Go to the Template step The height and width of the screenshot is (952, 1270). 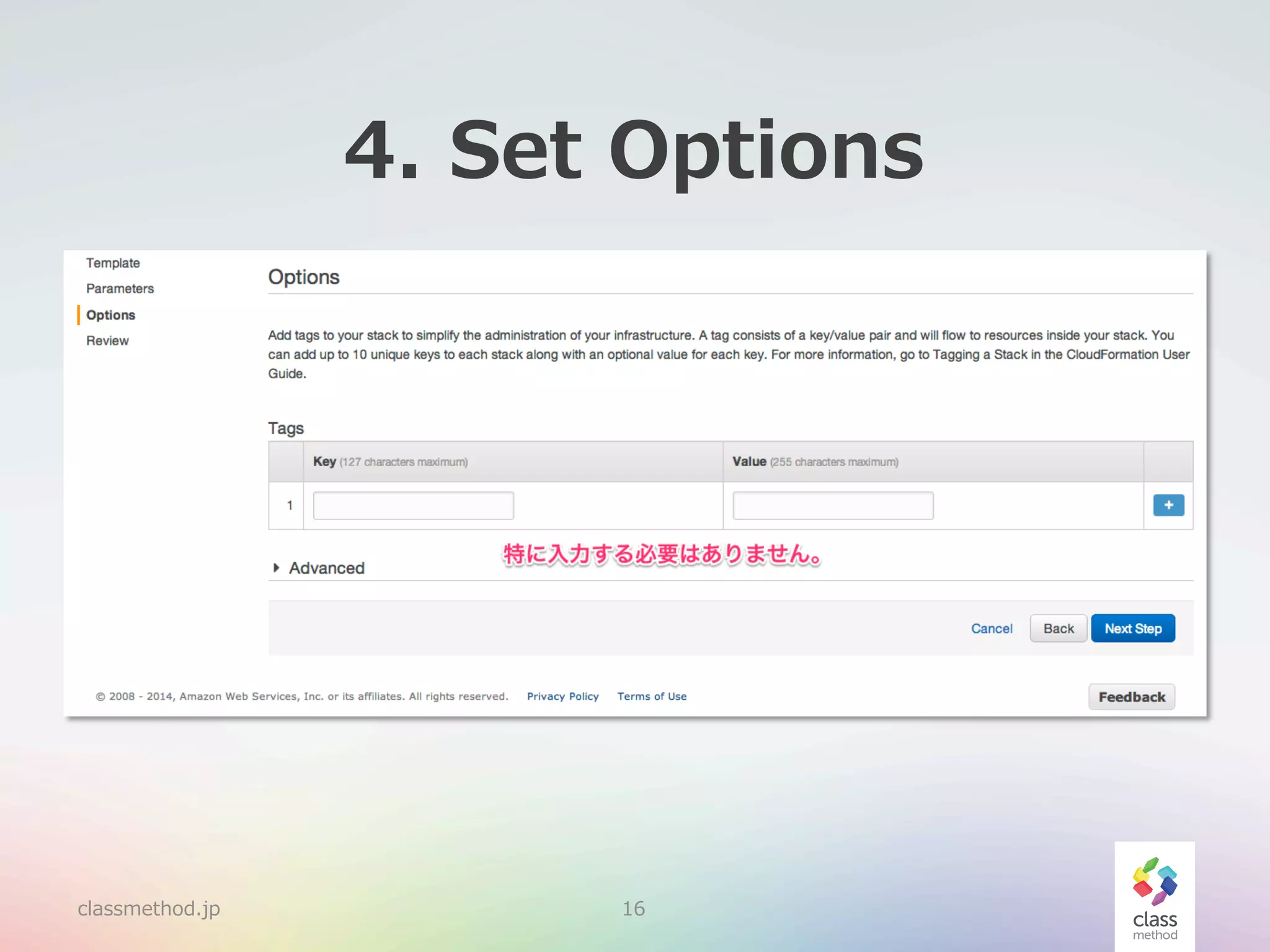[x=113, y=263]
